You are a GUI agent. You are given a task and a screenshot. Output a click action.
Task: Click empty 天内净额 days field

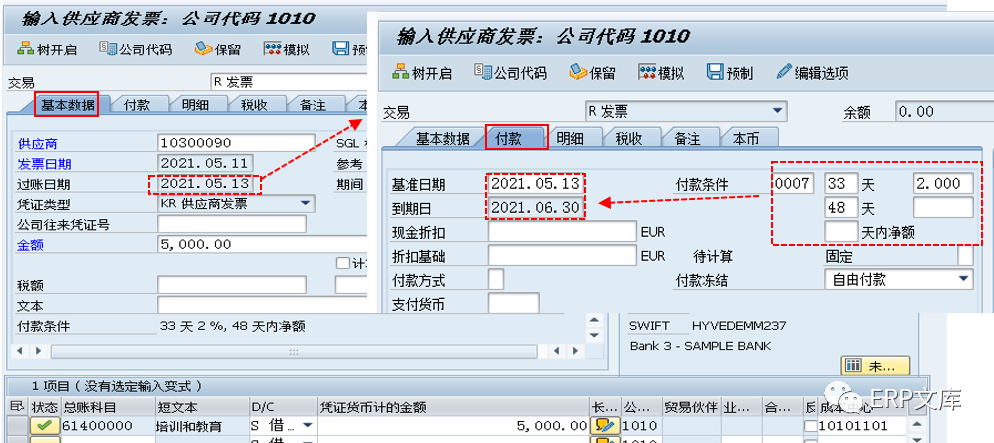pyautogui.click(x=841, y=231)
